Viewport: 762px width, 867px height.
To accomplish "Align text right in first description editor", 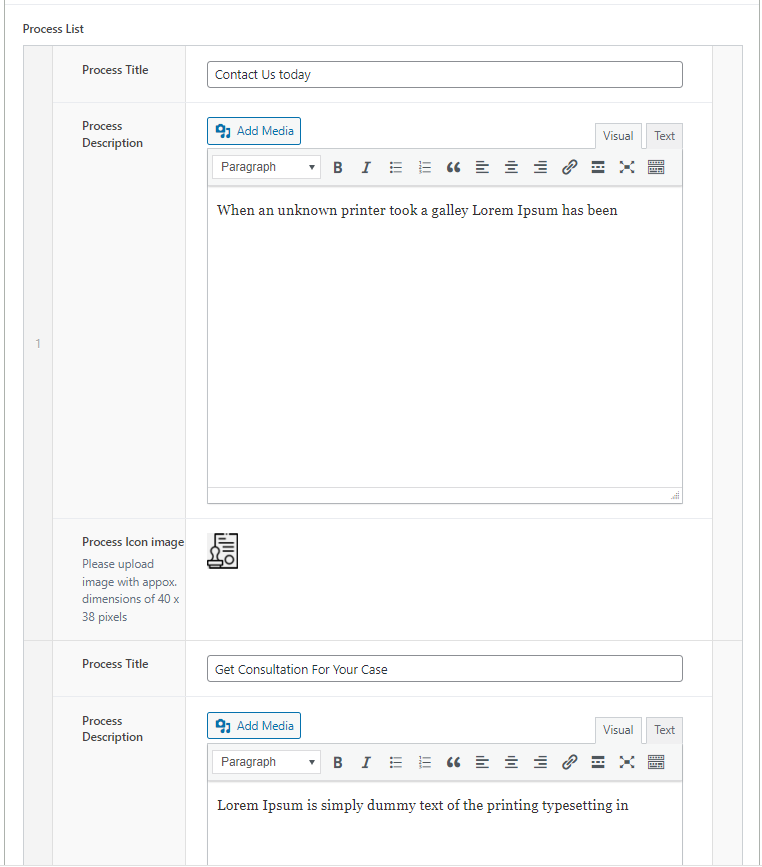I will click(540, 167).
